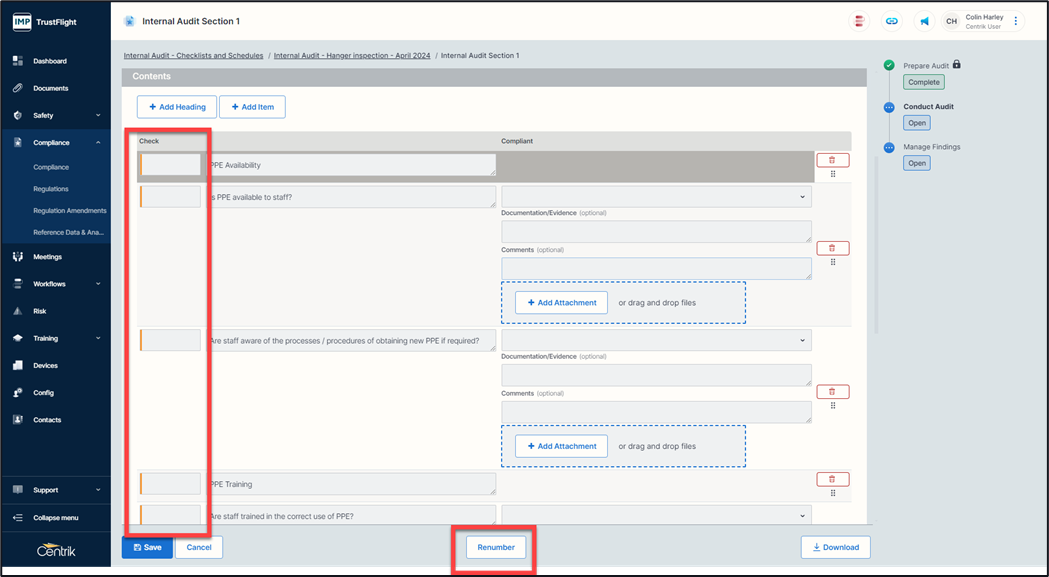Click the Renumber button

(x=496, y=547)
